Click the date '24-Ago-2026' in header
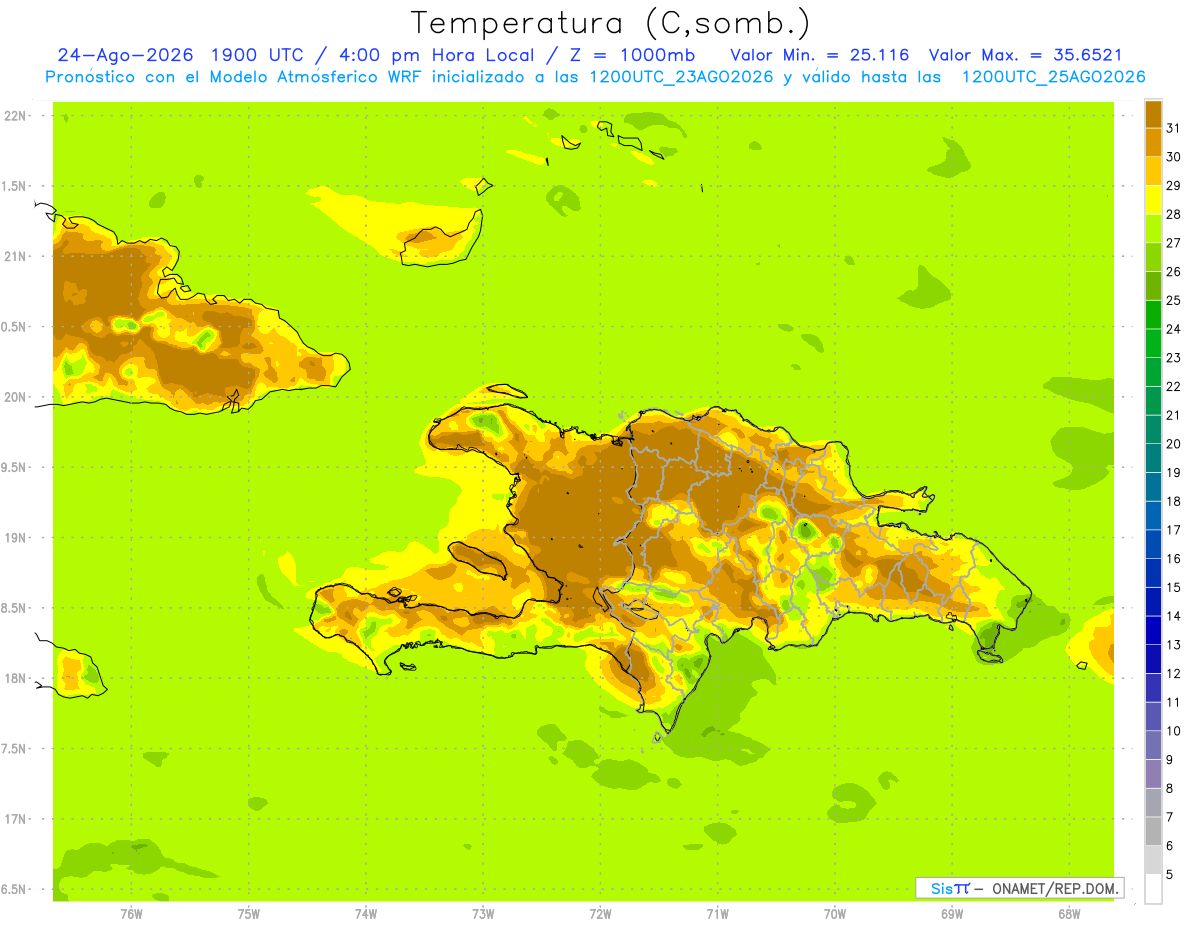 (x=125, y=55)
